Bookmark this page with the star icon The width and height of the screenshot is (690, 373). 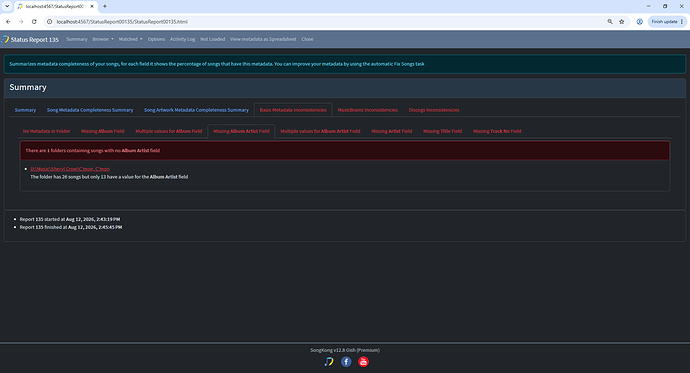click(x=622, y=22)
